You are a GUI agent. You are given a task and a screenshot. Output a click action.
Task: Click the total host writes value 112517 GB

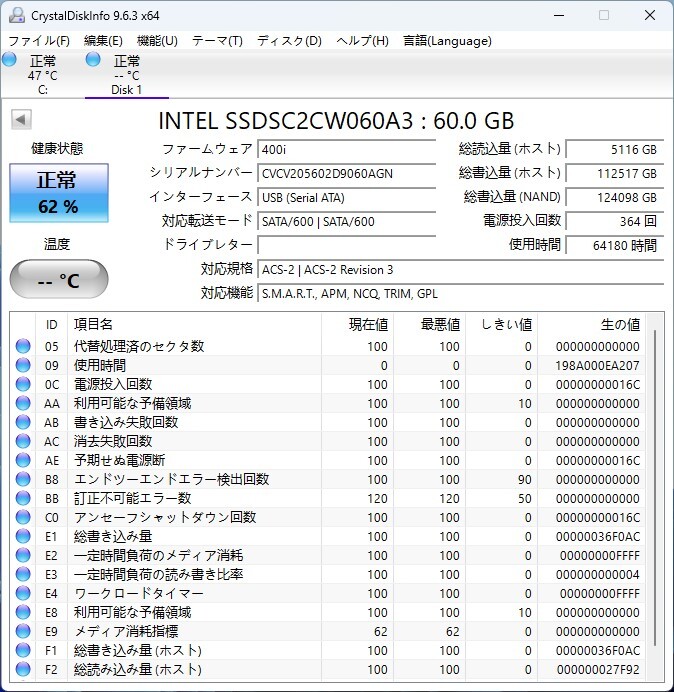[x=615, y=173]
